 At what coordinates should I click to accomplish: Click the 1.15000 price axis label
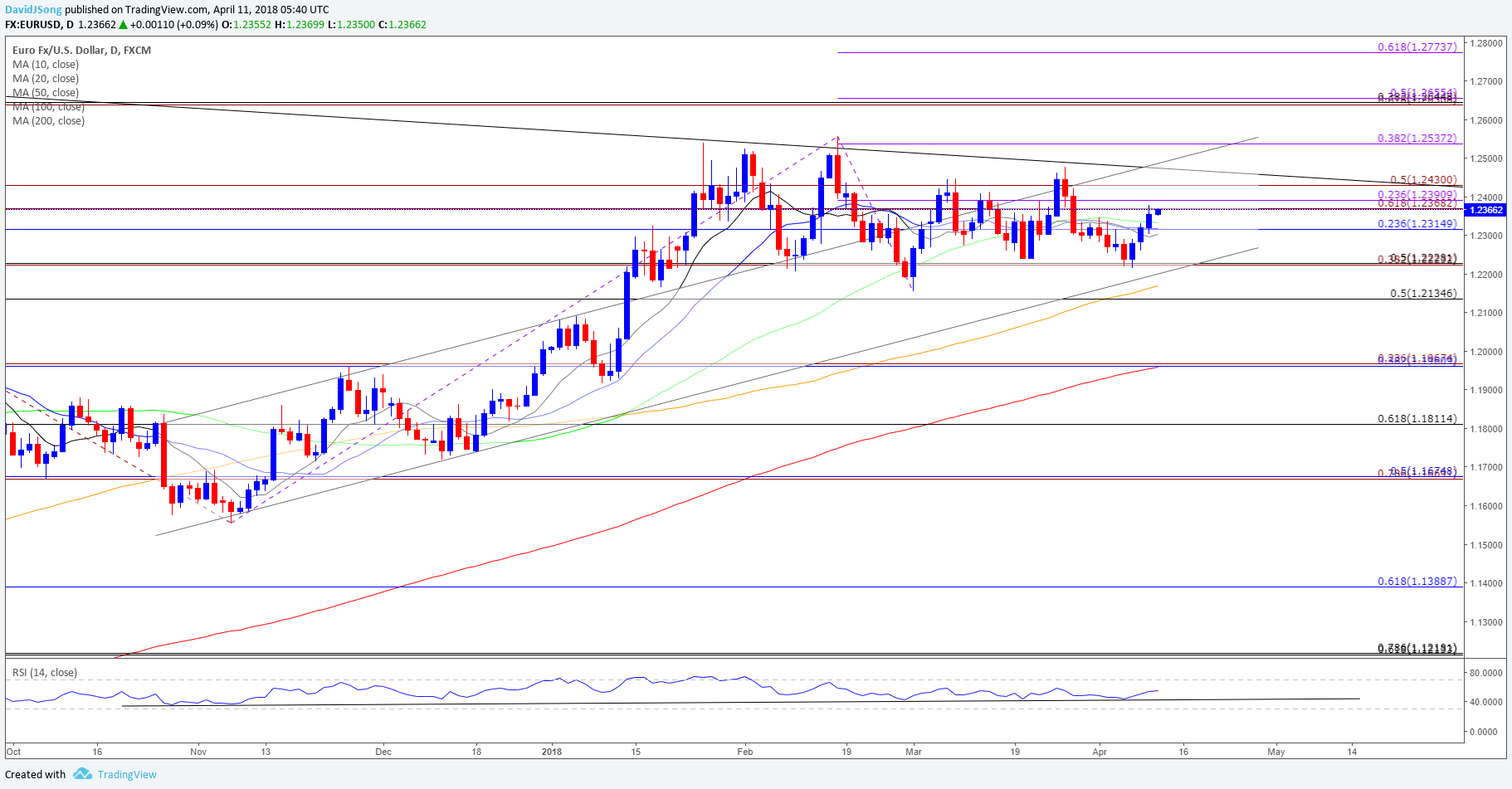coord(1485,545)
